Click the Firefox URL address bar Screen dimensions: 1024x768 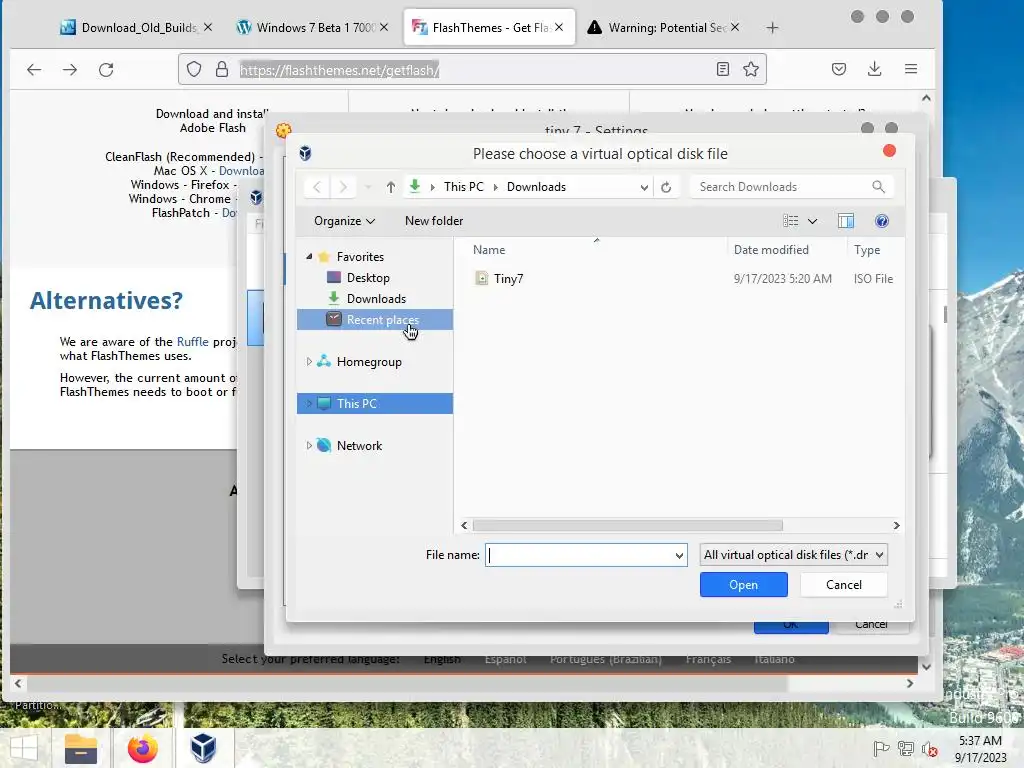click(x=472, y=69)
